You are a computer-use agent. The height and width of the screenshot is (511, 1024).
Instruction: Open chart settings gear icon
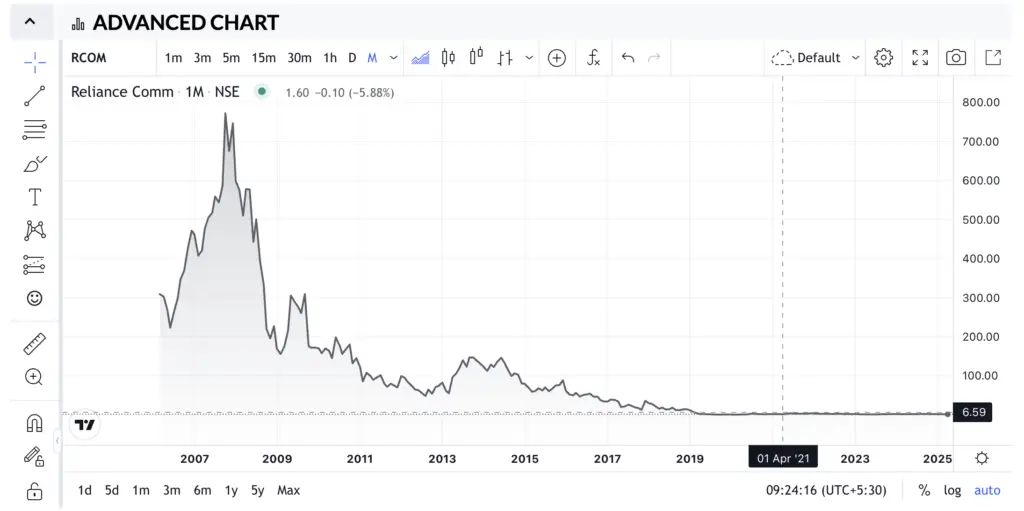point(883,57)
